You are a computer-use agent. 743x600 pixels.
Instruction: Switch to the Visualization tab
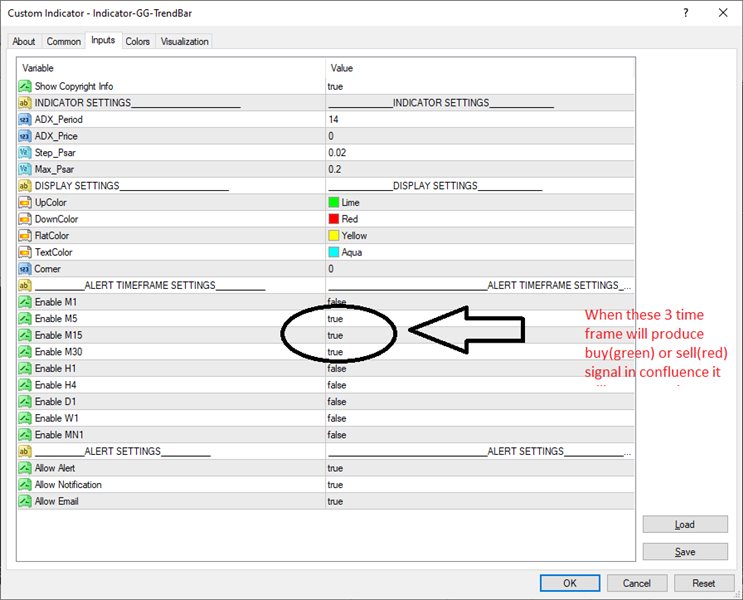(x=184, y=42)
